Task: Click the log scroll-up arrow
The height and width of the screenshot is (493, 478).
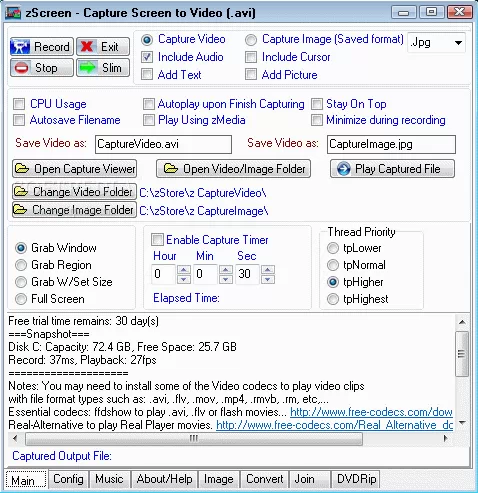Action: pos(462,322)
